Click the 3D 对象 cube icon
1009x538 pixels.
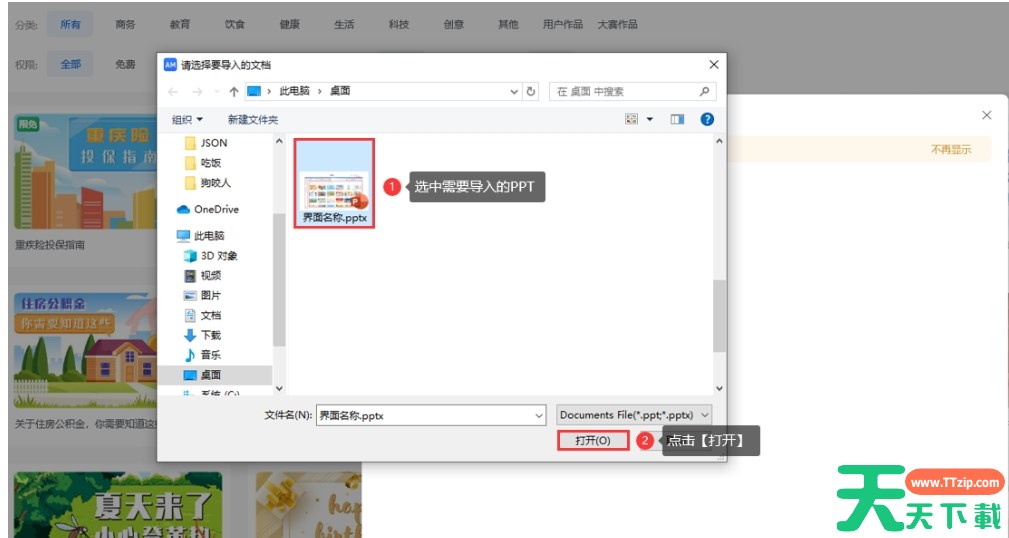[190, 255]
